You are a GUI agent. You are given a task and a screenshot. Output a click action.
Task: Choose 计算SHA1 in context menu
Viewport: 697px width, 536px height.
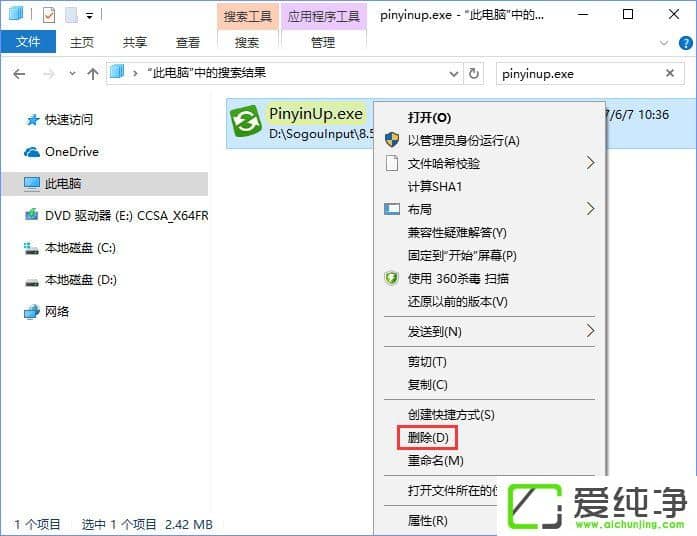click(435, 186)
